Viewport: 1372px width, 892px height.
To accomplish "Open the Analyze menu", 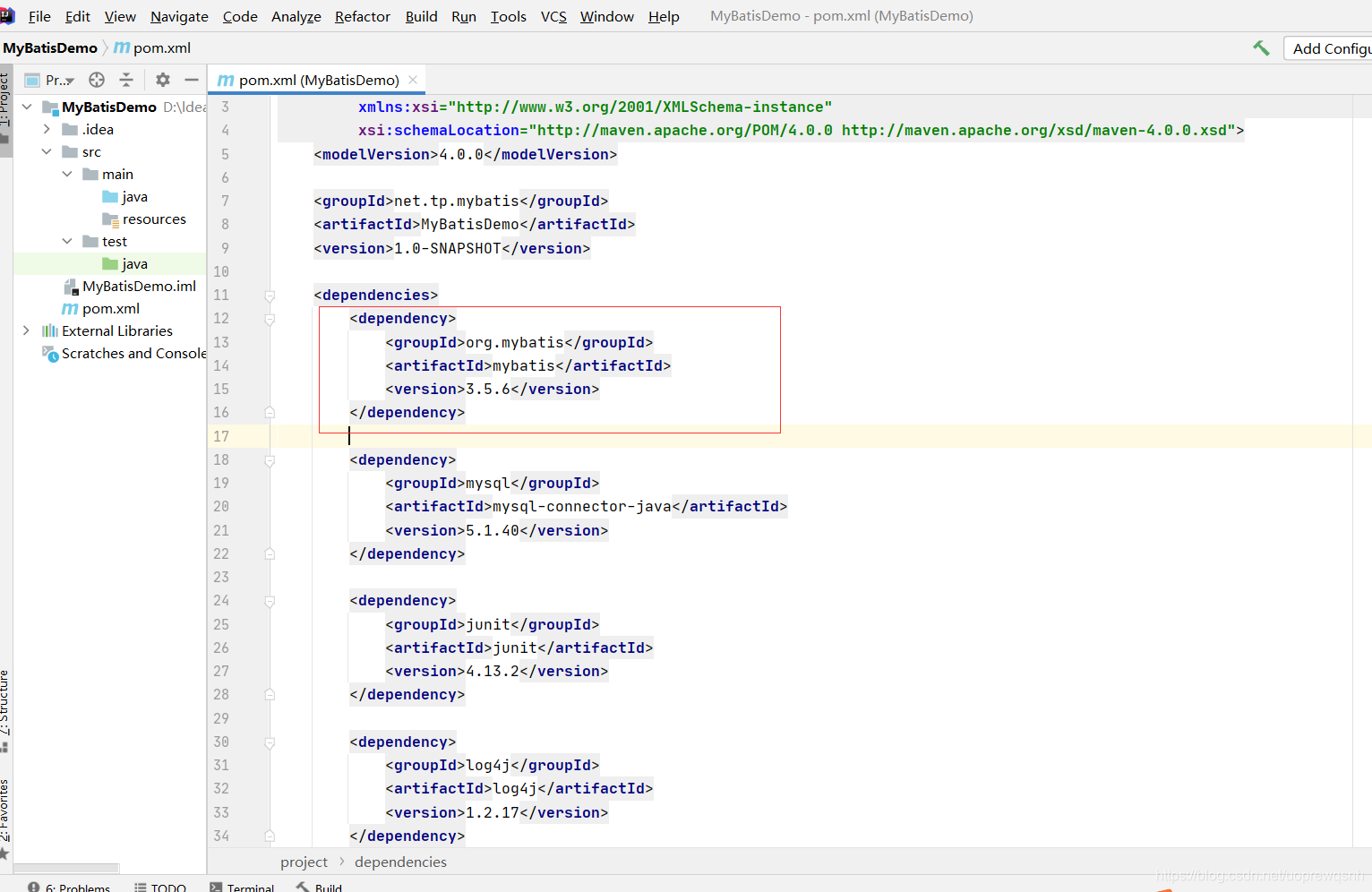I will point(296,16).
